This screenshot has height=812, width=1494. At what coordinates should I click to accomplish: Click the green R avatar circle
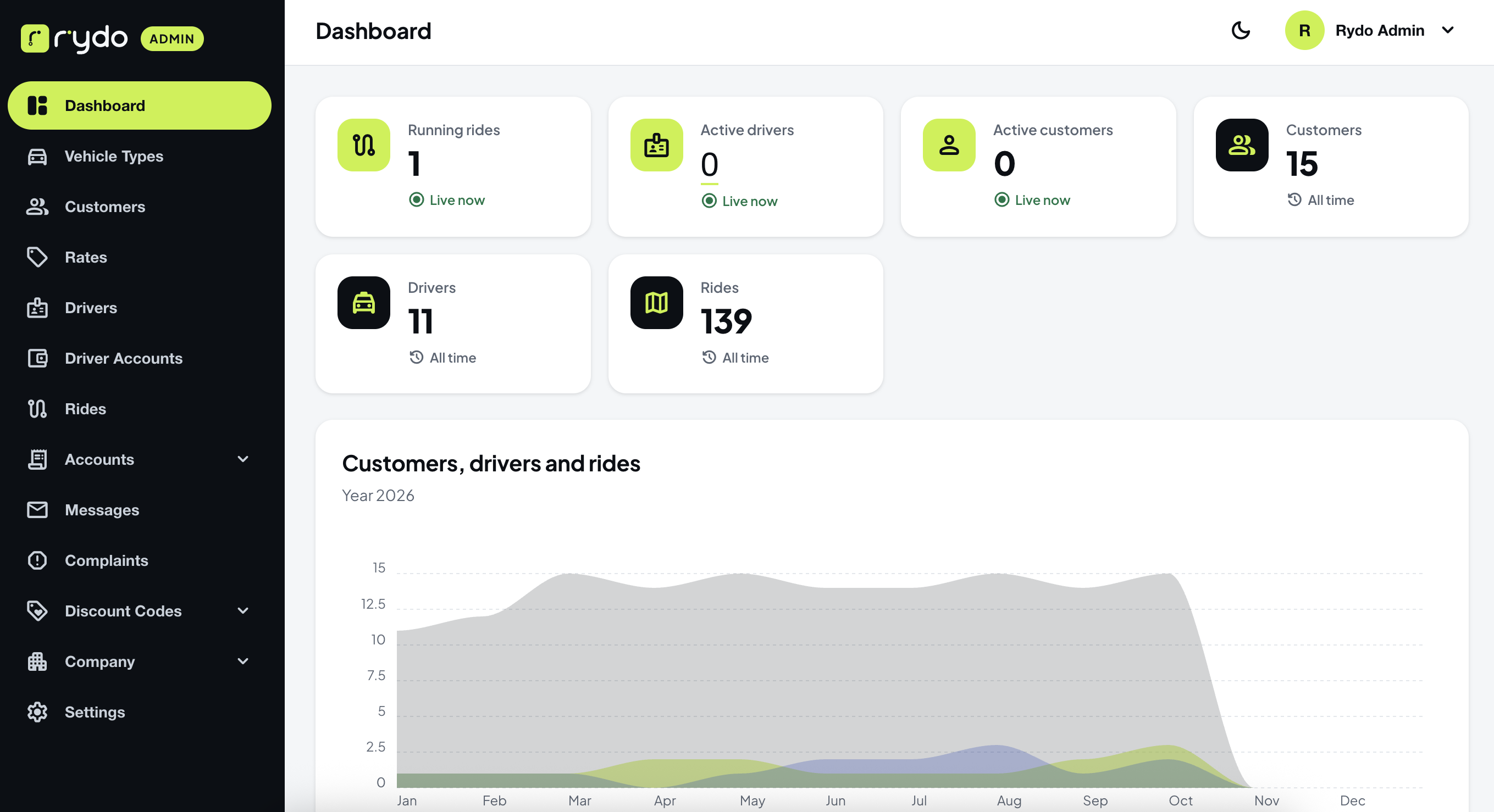[1304, 30]
